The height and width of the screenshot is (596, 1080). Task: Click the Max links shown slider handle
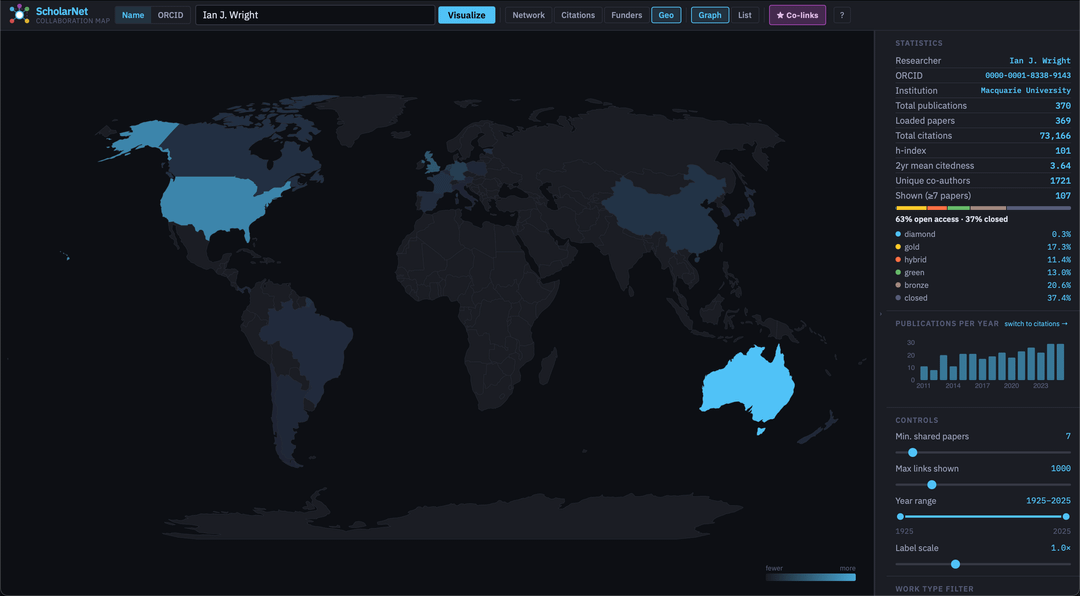931,485
